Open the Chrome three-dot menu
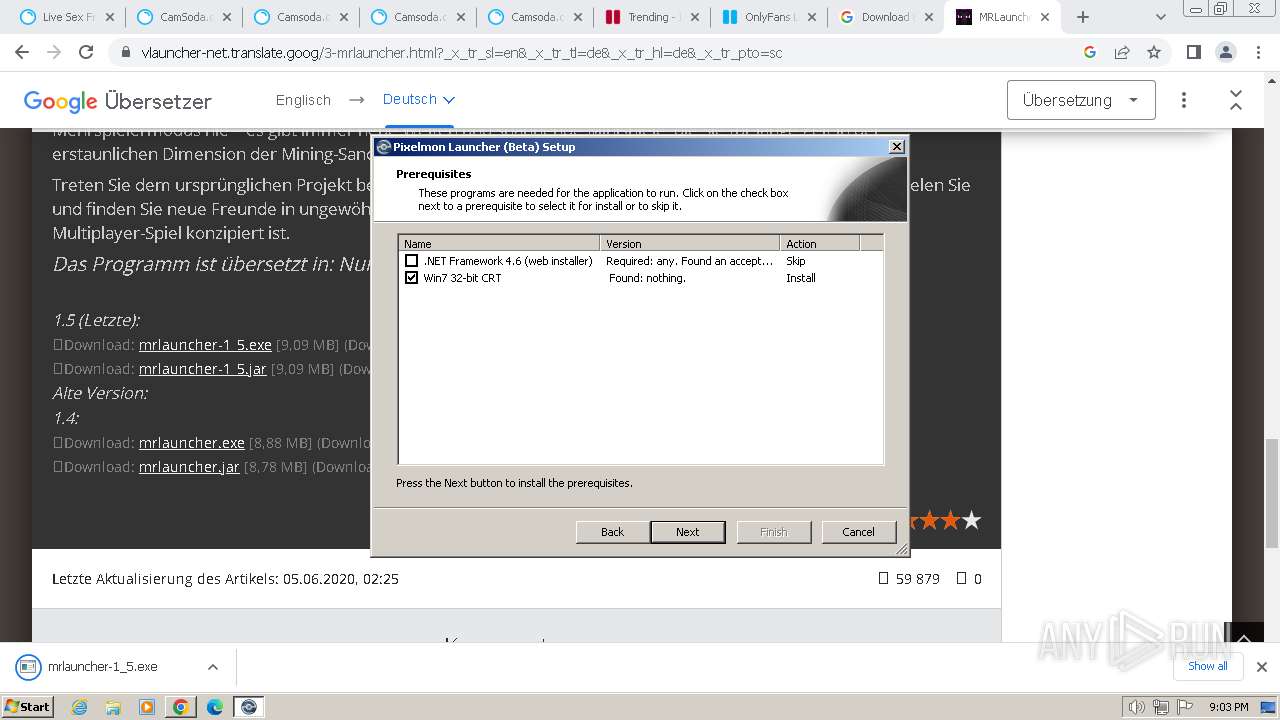Viewport: 1280px width, 720px height. pyautogui.click(x=1257, y=53)
